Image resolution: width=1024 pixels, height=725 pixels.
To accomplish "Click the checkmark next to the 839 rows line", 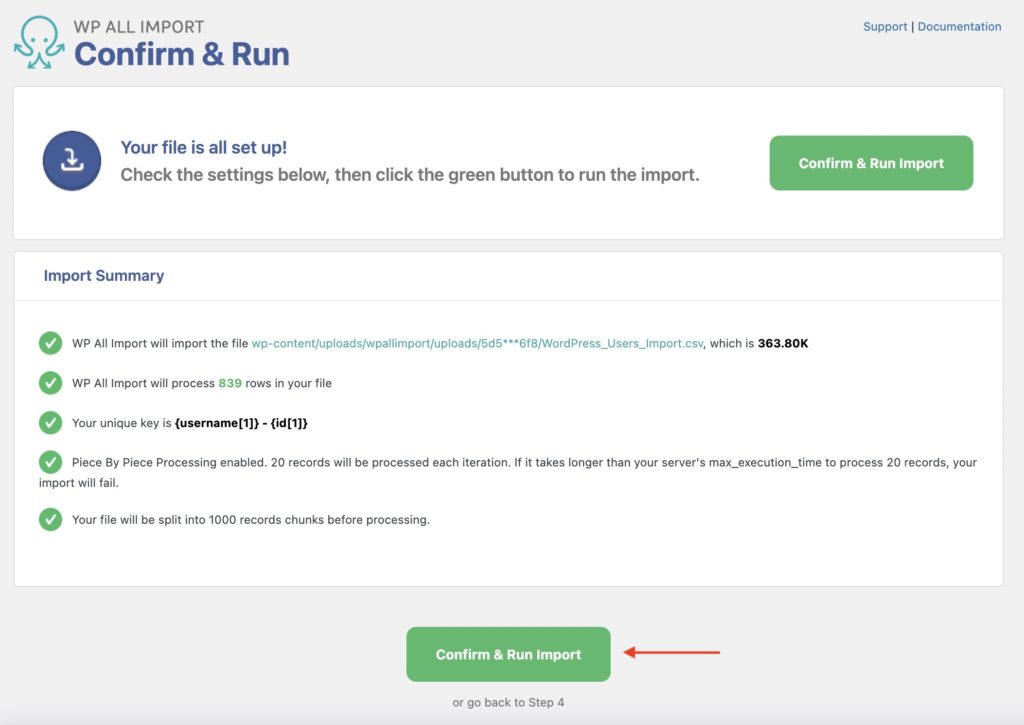I will point(51,383).
